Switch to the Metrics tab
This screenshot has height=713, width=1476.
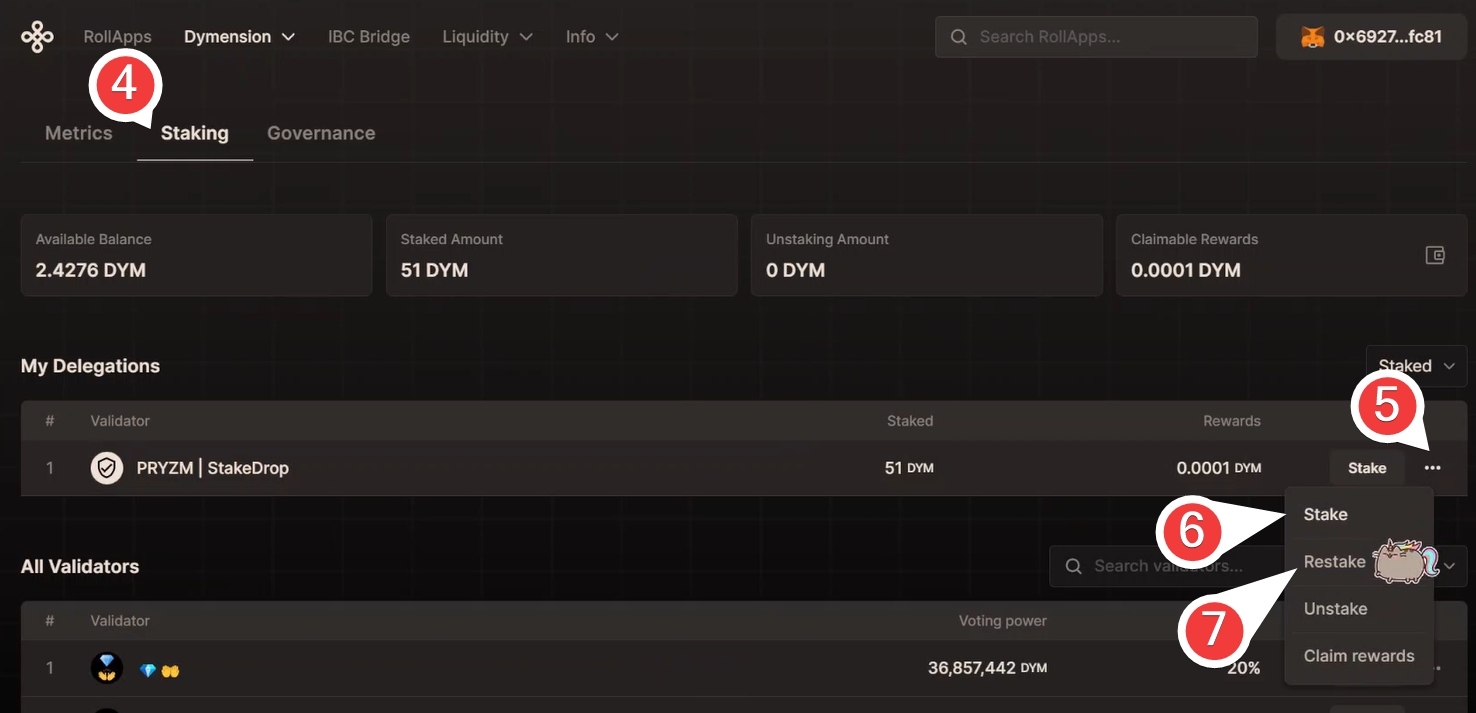click(79, 133)
